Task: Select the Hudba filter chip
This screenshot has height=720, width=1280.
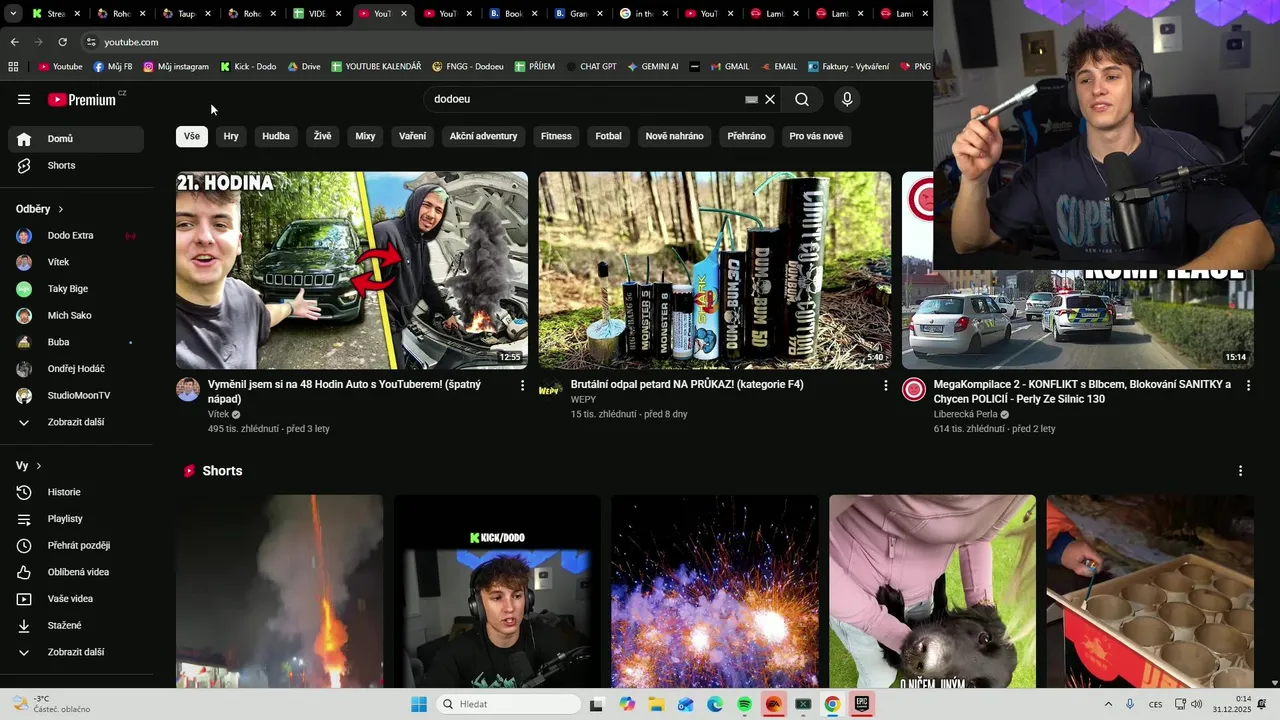Action: [x=276, y=136]
